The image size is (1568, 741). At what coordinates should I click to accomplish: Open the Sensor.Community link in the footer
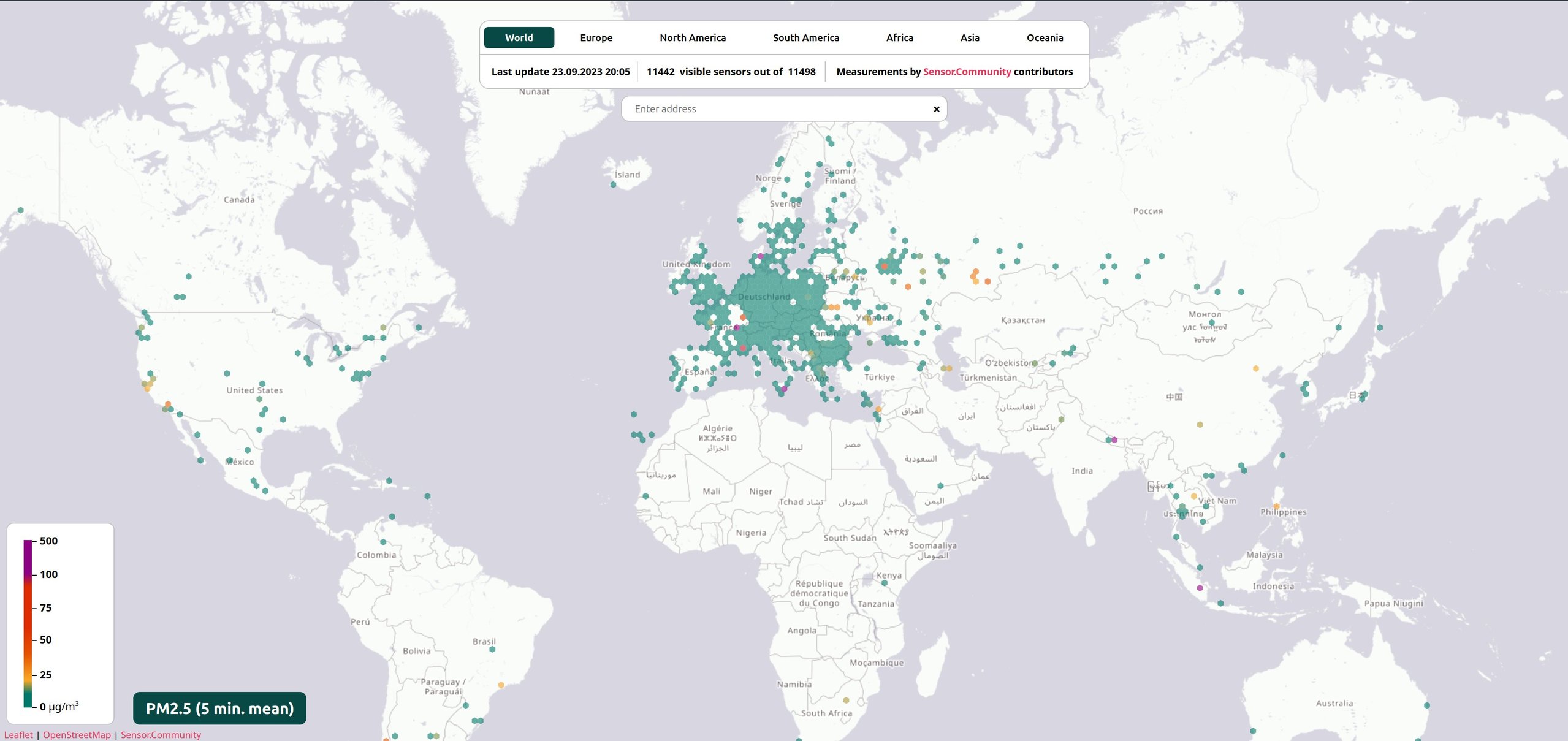click(x=161, y=734)
